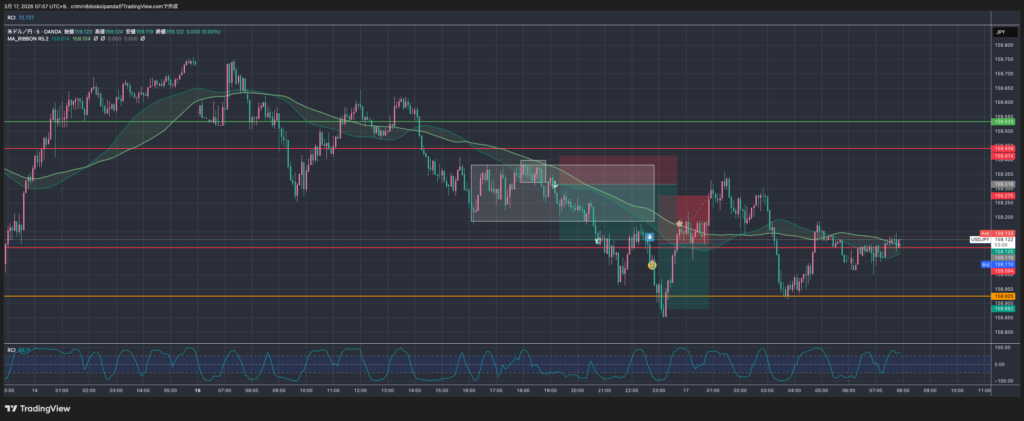Screen dimensions: 1024x421
Task: Click the gray 159.316 price label
Action: pyautogui.click(x=1003, y=185)
